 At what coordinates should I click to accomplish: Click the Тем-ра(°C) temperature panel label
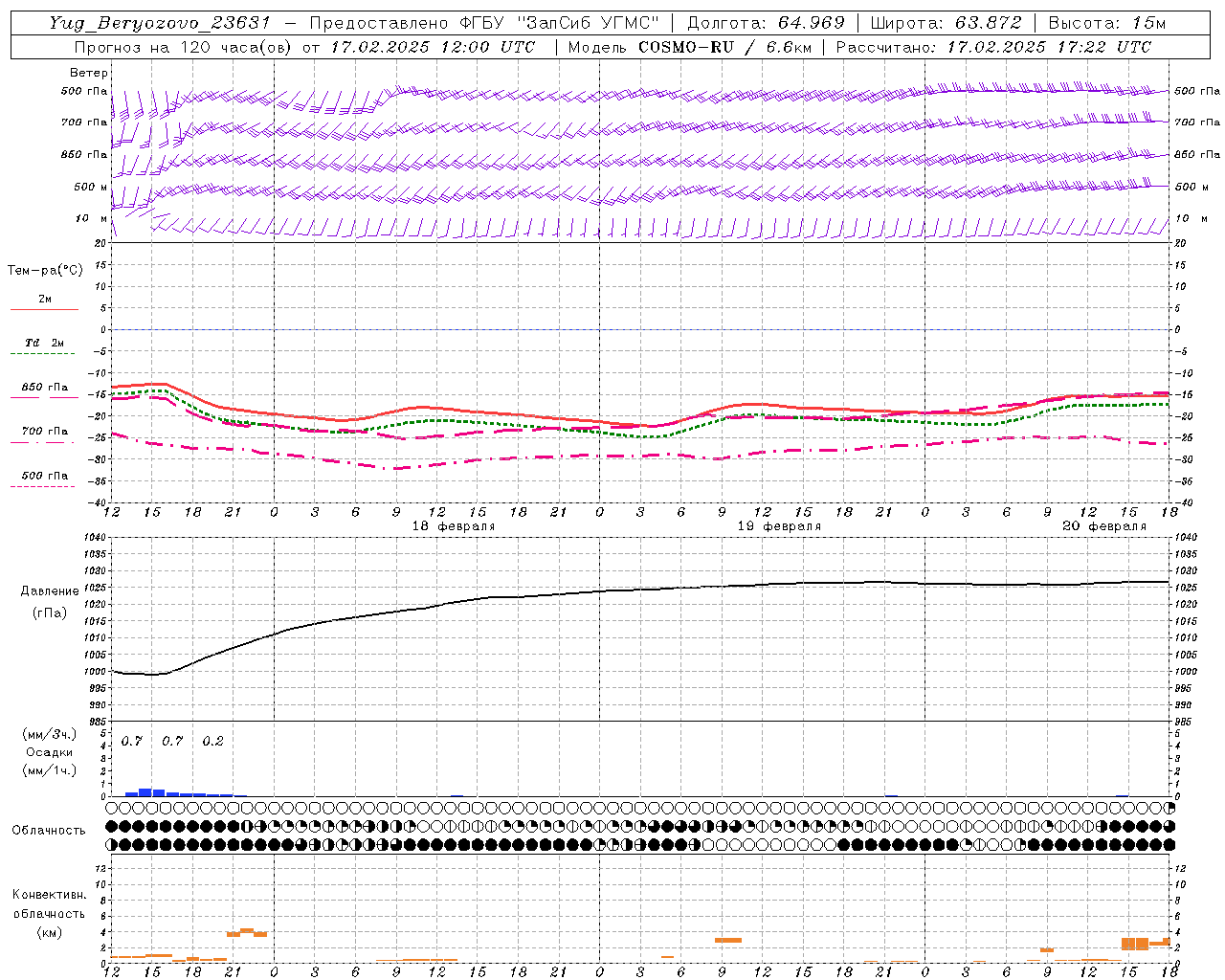pos(45,271)
